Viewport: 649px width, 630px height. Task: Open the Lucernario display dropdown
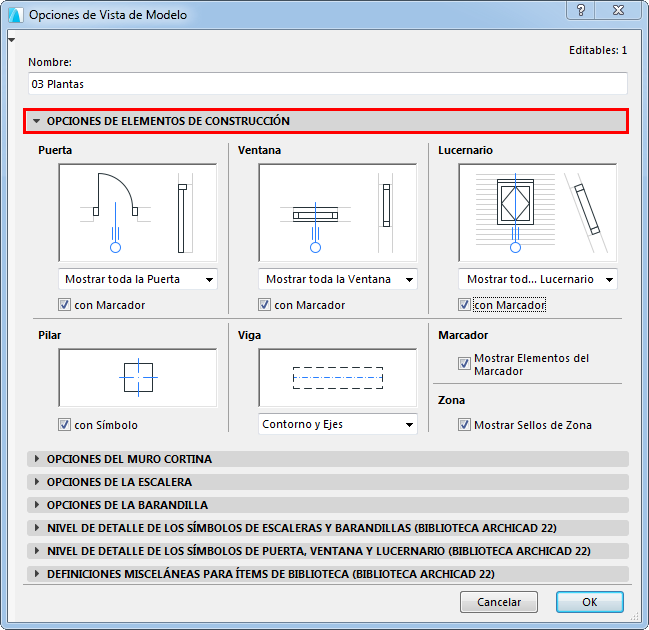coord(538,279)
